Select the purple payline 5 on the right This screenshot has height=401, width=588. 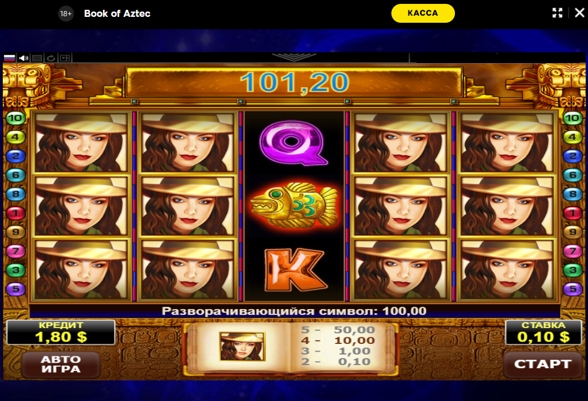pos(573,289)
